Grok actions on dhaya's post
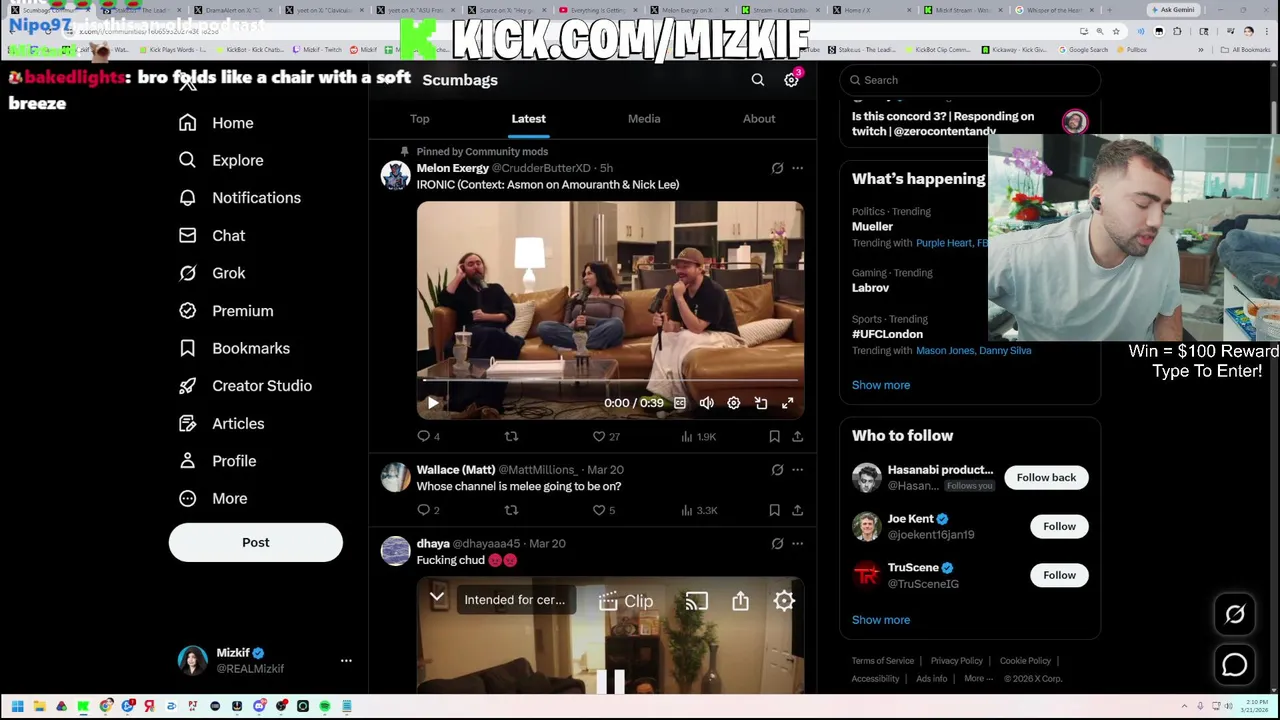The width and height of the screenshot is (1280, 720). point(777,543)
